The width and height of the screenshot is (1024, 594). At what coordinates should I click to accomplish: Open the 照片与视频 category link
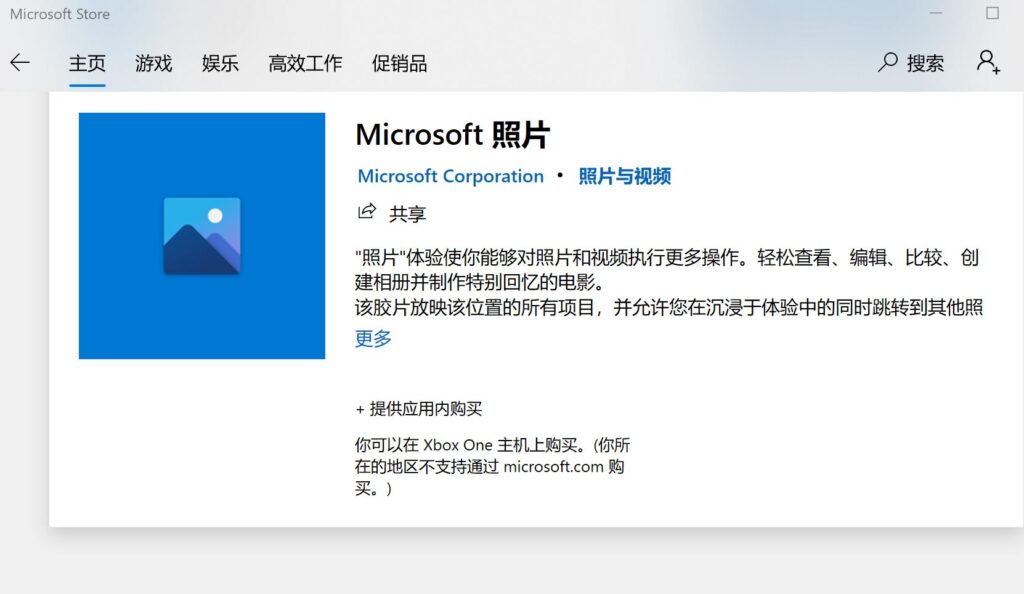624,176
